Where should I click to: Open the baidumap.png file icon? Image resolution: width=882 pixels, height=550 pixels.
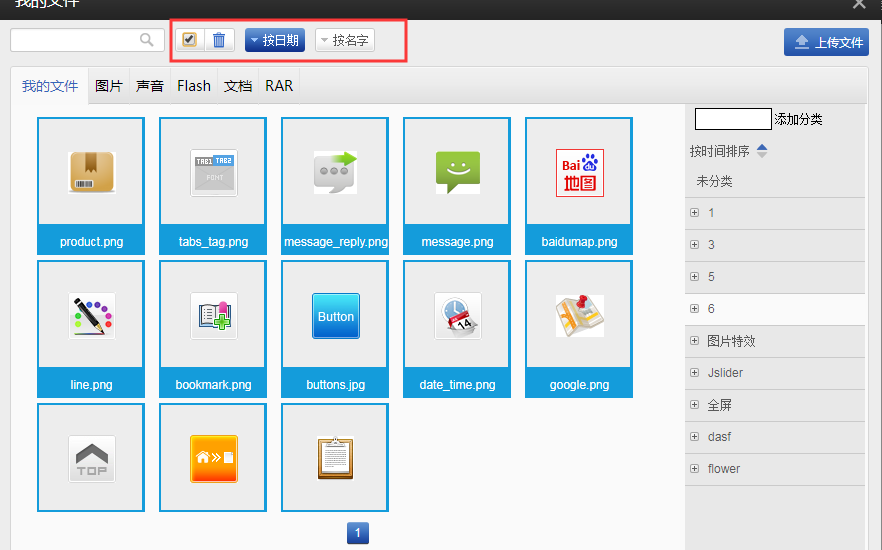(579, 172)
